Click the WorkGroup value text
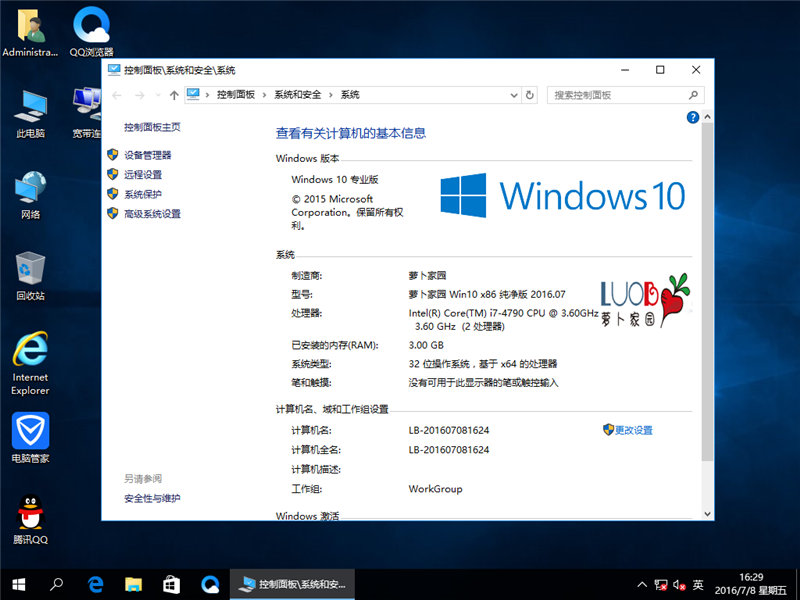Image resolution: width=800 pixels, height=600 pixels. click(435, 489)
